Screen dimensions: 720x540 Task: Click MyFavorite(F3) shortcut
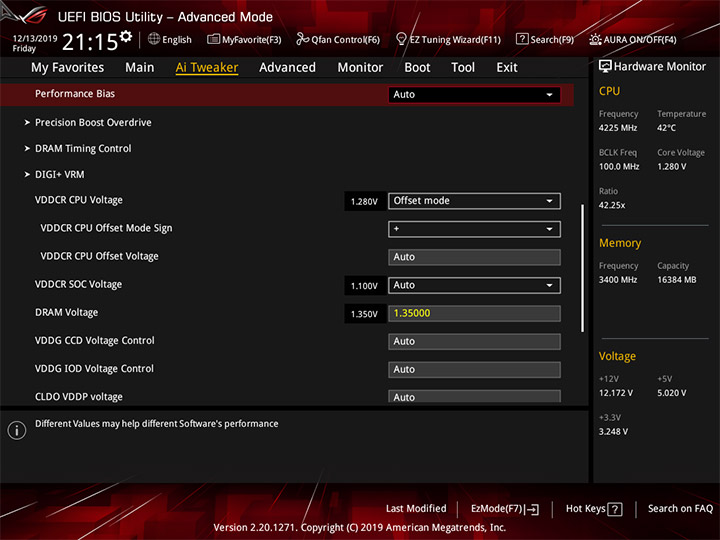(x=244, y=39)
